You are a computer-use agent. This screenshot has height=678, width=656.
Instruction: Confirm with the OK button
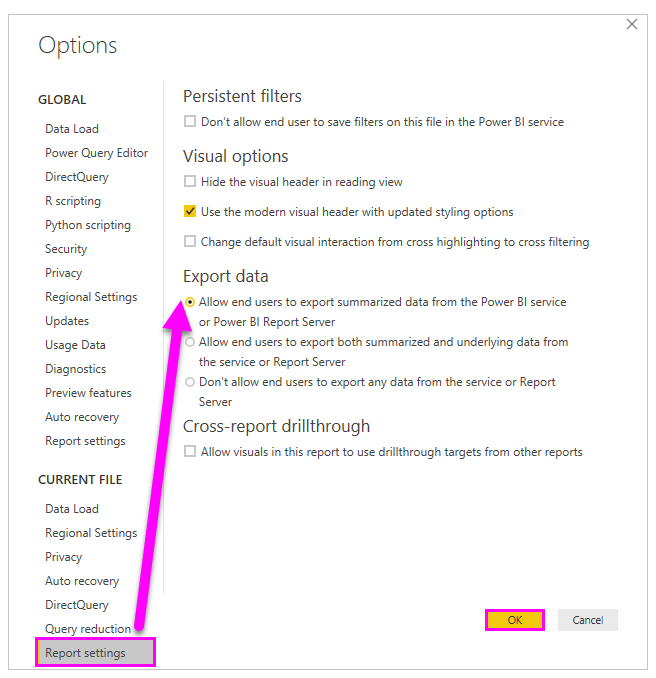(515, 620)
